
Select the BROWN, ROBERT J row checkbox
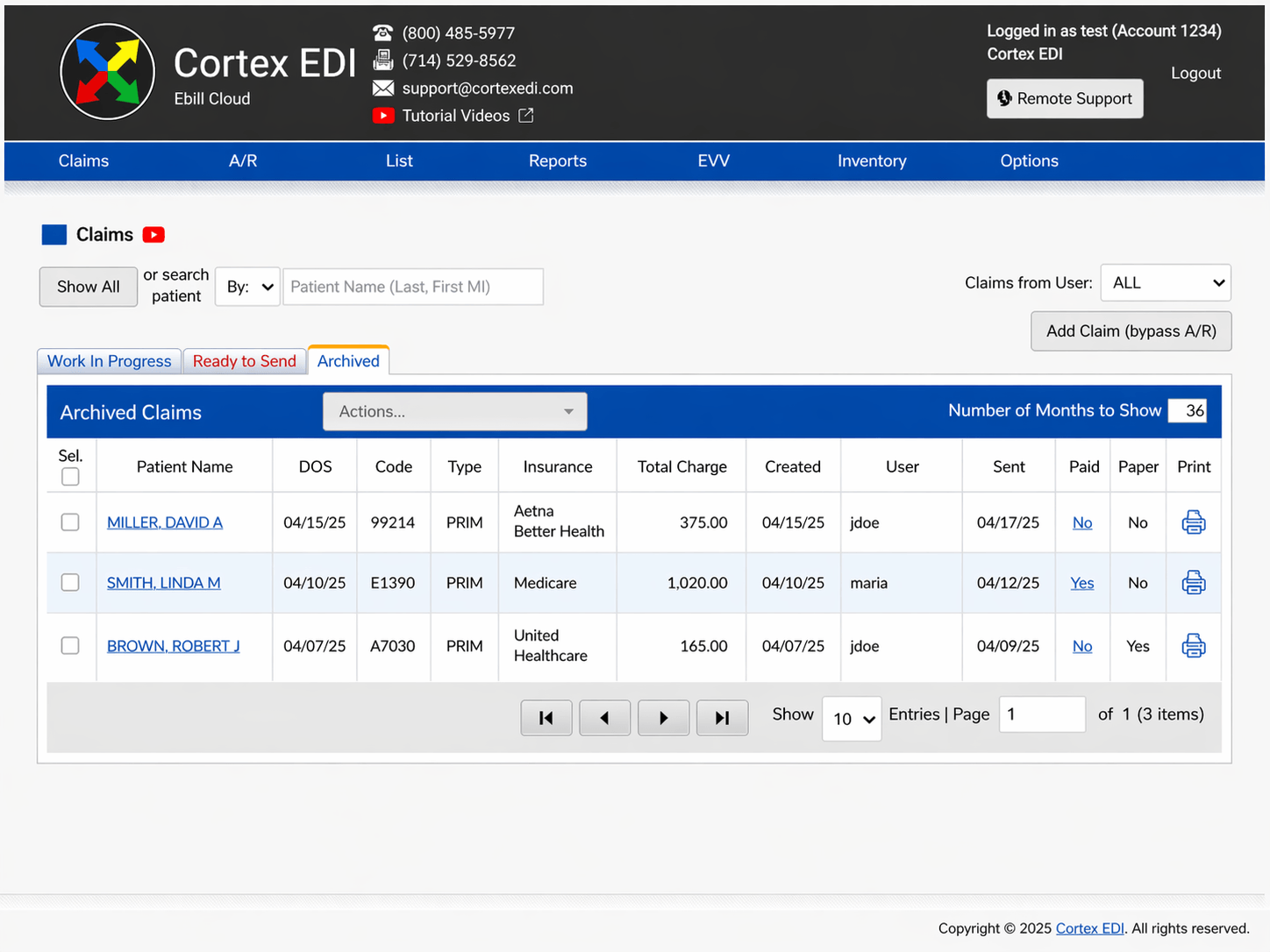[70, 646]
